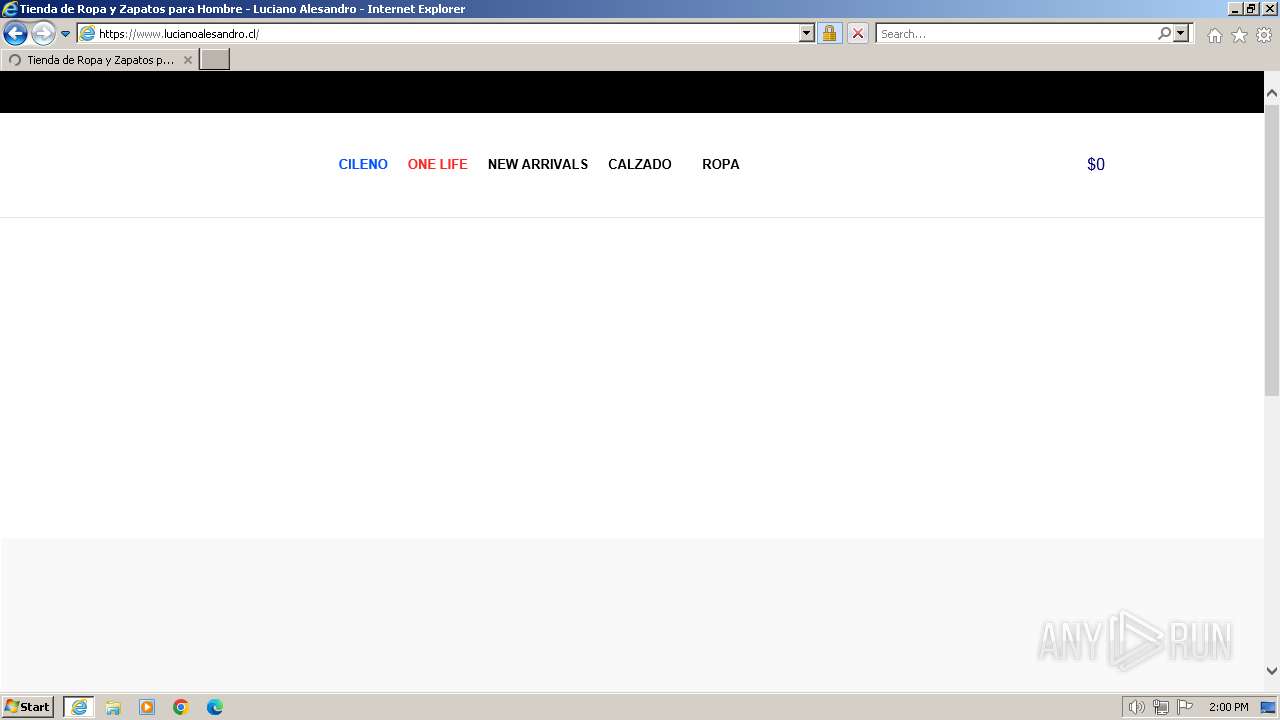Open the CILENO menu link
This screenshot has height=720, width=1280.
(x=363, y=164)
